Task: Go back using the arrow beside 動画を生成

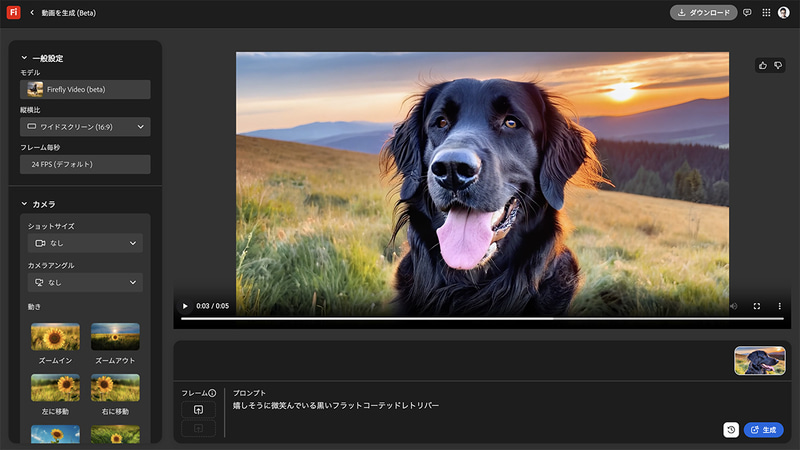Action: pyautogui.click(x=32, y=13)
